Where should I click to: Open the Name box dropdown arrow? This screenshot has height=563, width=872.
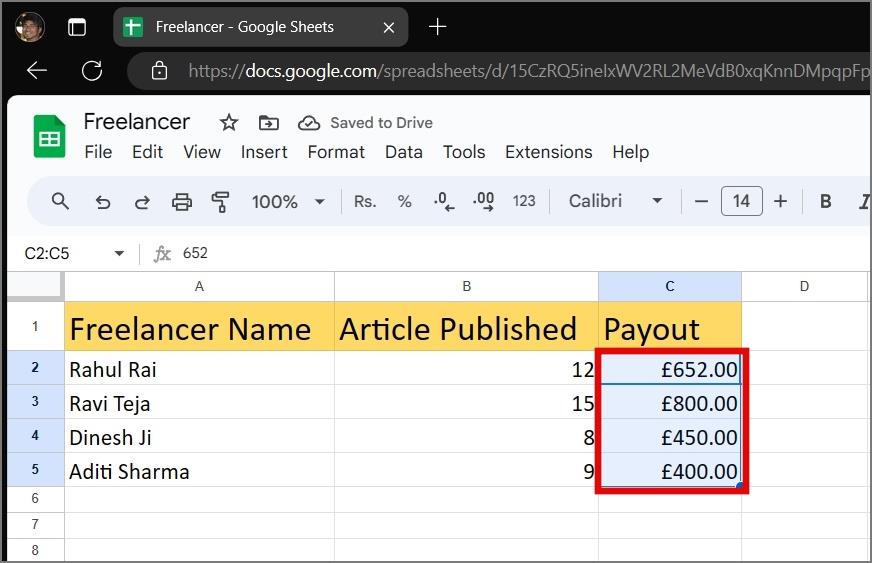coord(119,254)
